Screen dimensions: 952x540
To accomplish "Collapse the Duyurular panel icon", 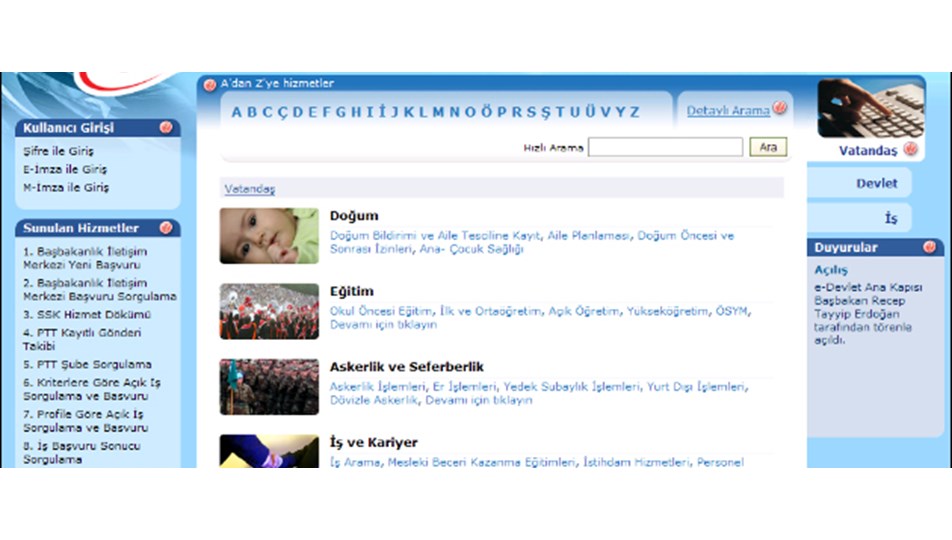I will point(930,247).
